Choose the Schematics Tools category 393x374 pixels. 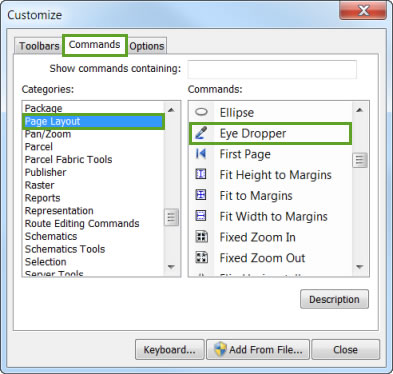(x=65, y=249)
